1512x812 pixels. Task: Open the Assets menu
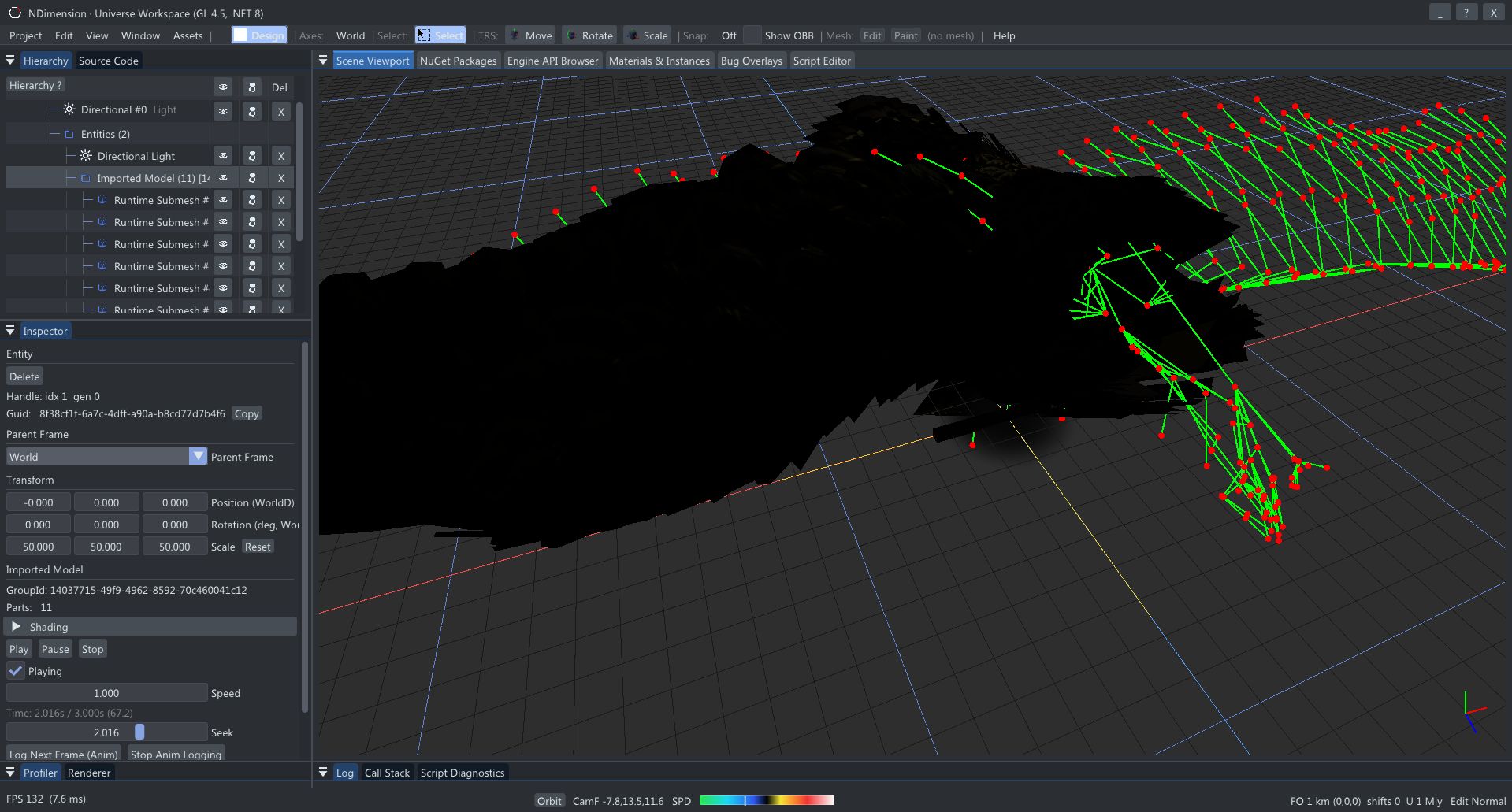click(188, 35)
